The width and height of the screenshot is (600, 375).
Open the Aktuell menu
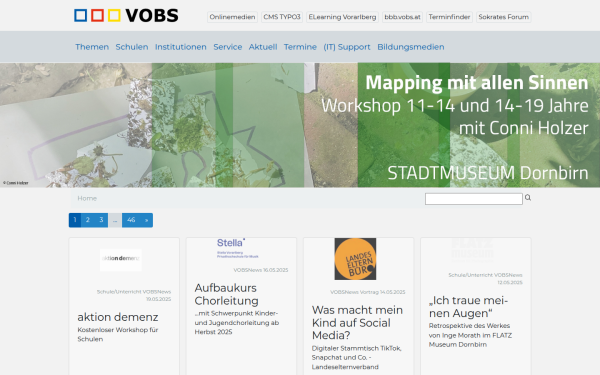(x=263, y=47)
